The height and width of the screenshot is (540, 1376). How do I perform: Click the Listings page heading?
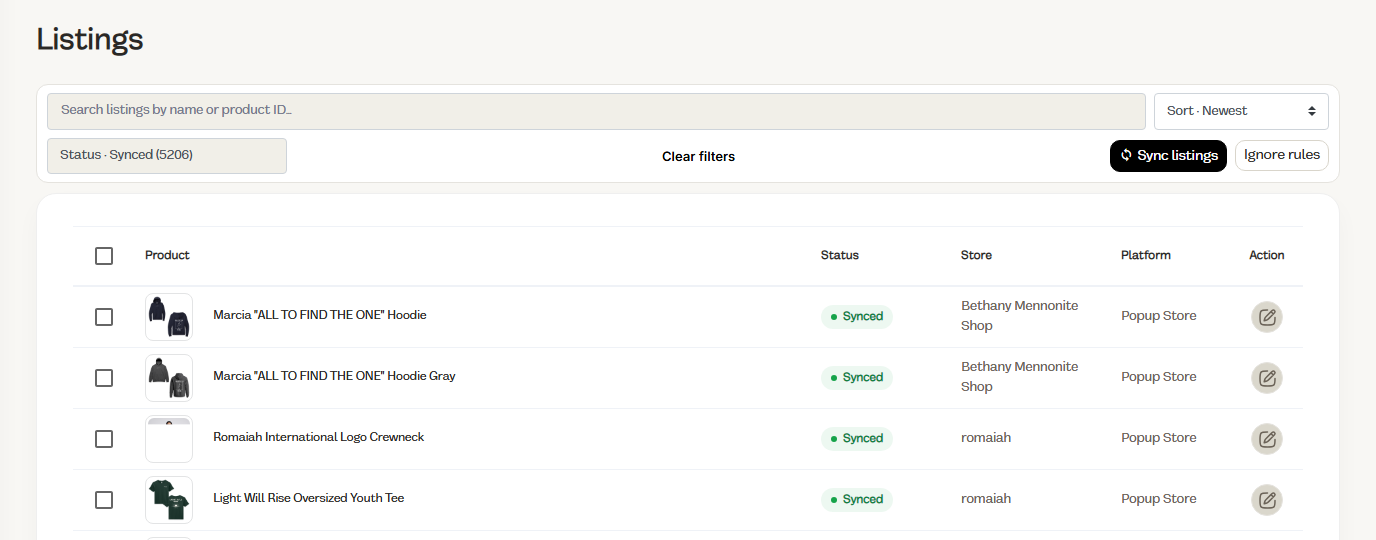coord(90,40)
